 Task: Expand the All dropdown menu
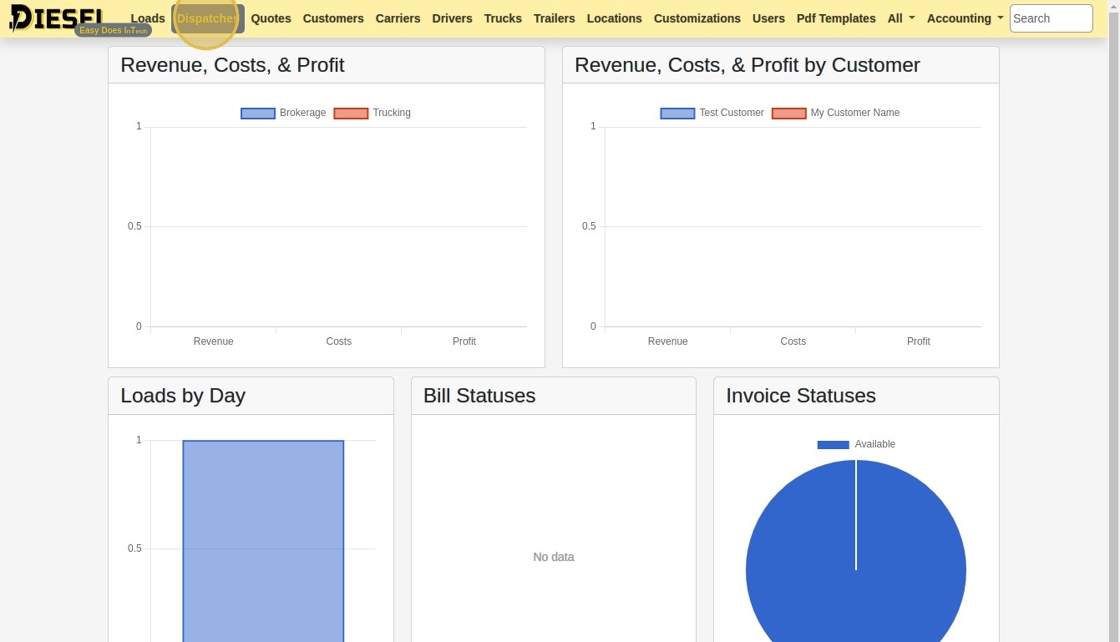[x=901, y=19]
